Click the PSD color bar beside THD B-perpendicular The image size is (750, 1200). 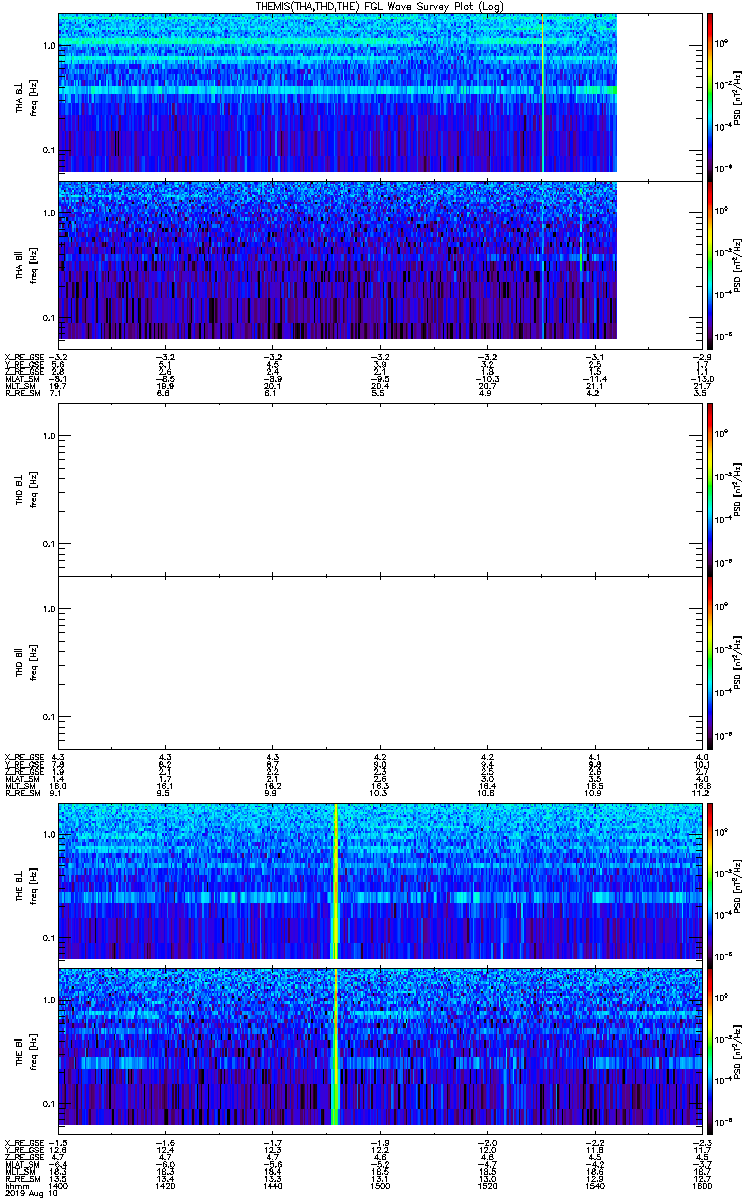[710, 489]
